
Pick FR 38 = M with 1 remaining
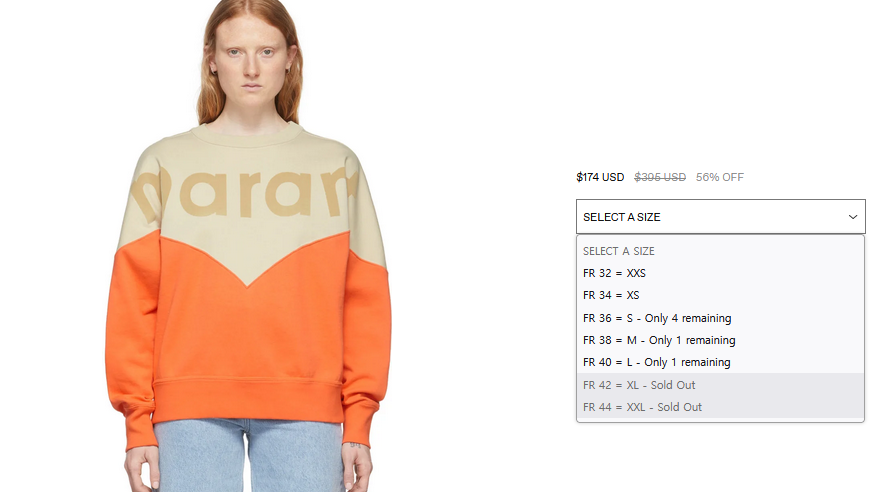[x=720, y=340]
